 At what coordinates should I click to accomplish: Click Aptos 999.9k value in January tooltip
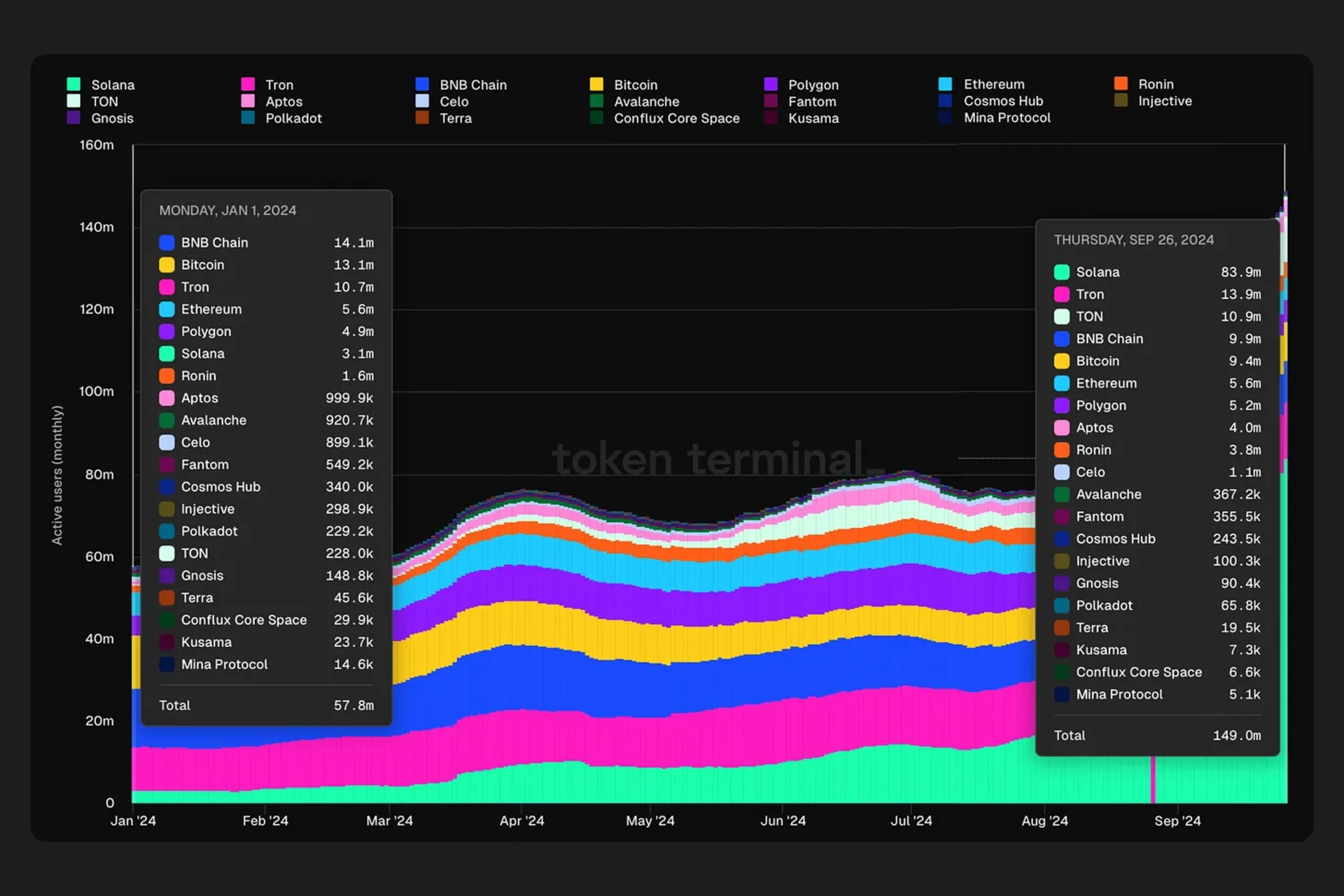pos(349,398)
